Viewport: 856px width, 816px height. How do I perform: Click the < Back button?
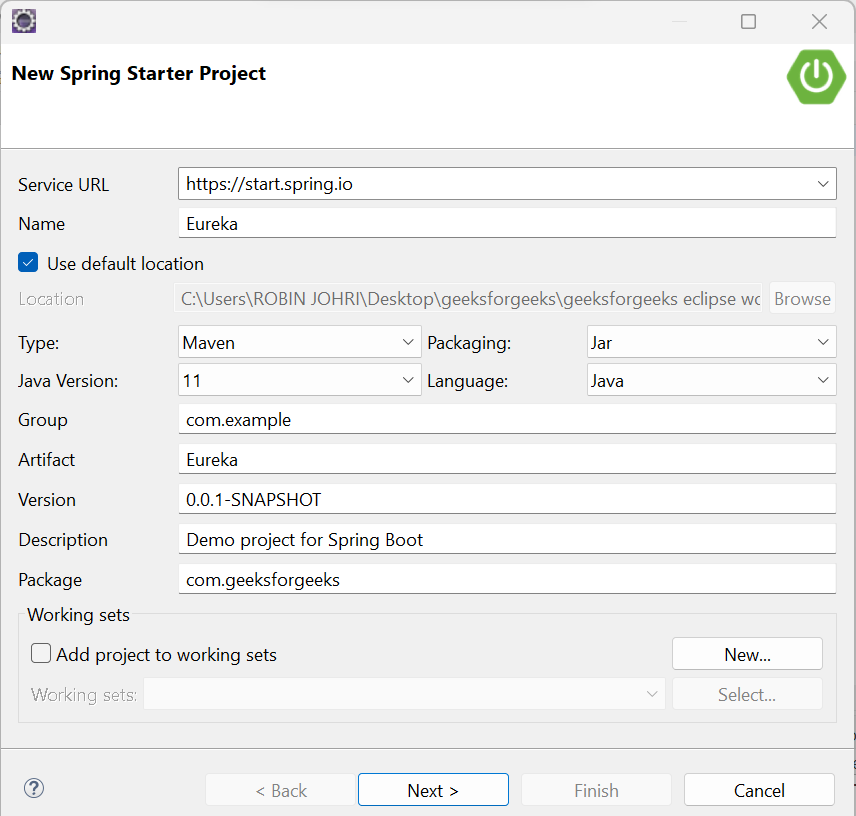pos(281,790)
